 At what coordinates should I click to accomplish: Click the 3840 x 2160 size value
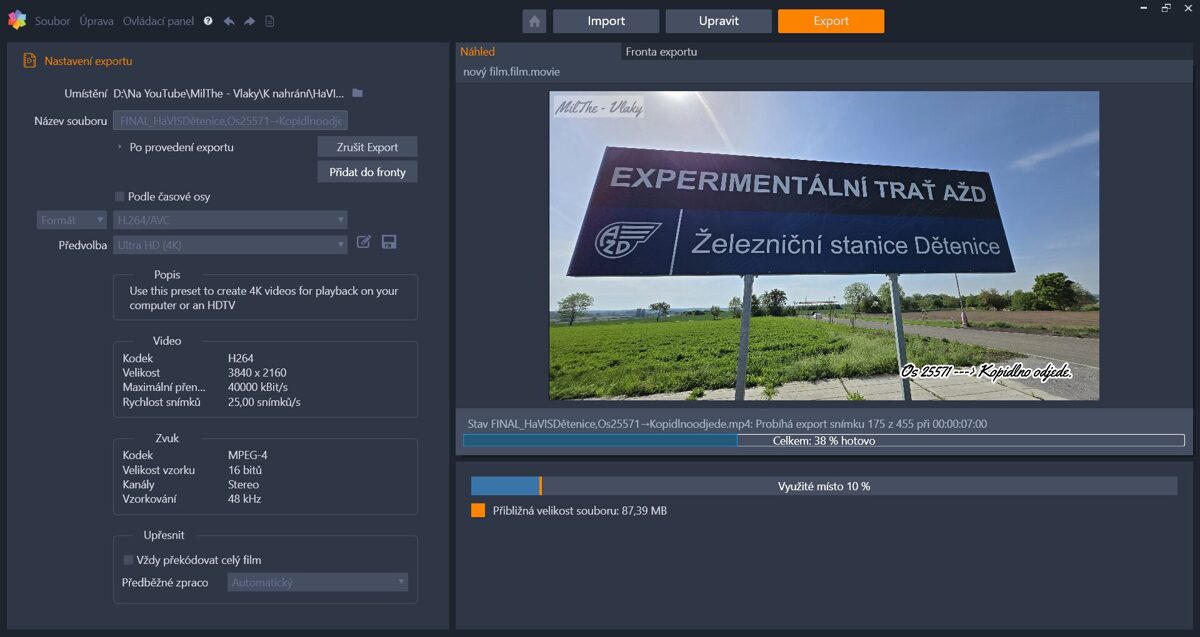pos(257,372)
